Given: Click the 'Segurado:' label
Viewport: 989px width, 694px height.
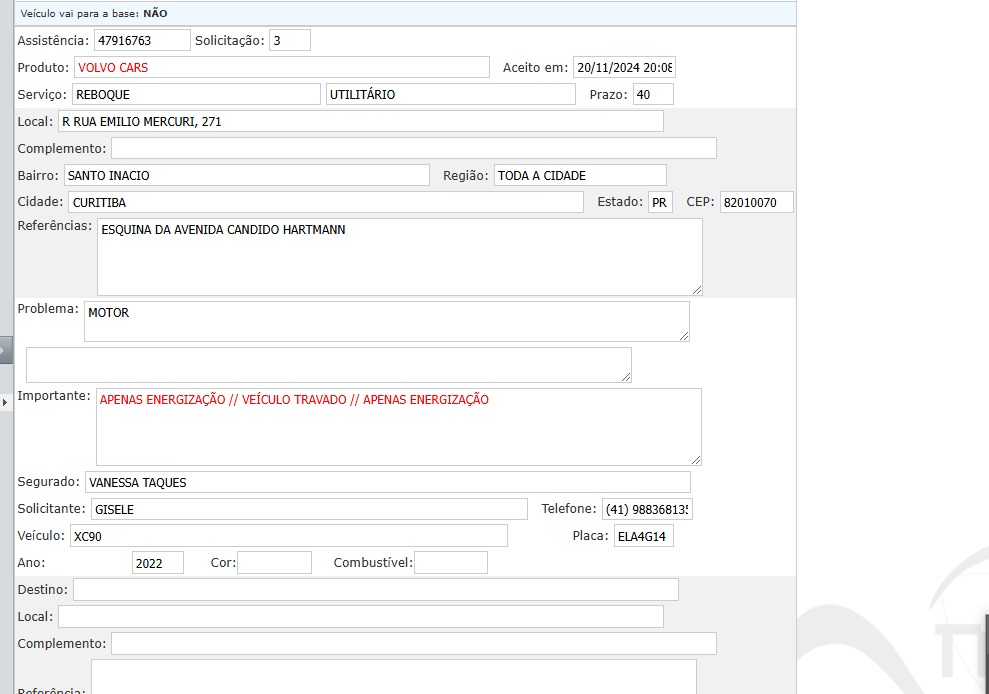Looking at the screenshot, I should click(x=49, y=482).
